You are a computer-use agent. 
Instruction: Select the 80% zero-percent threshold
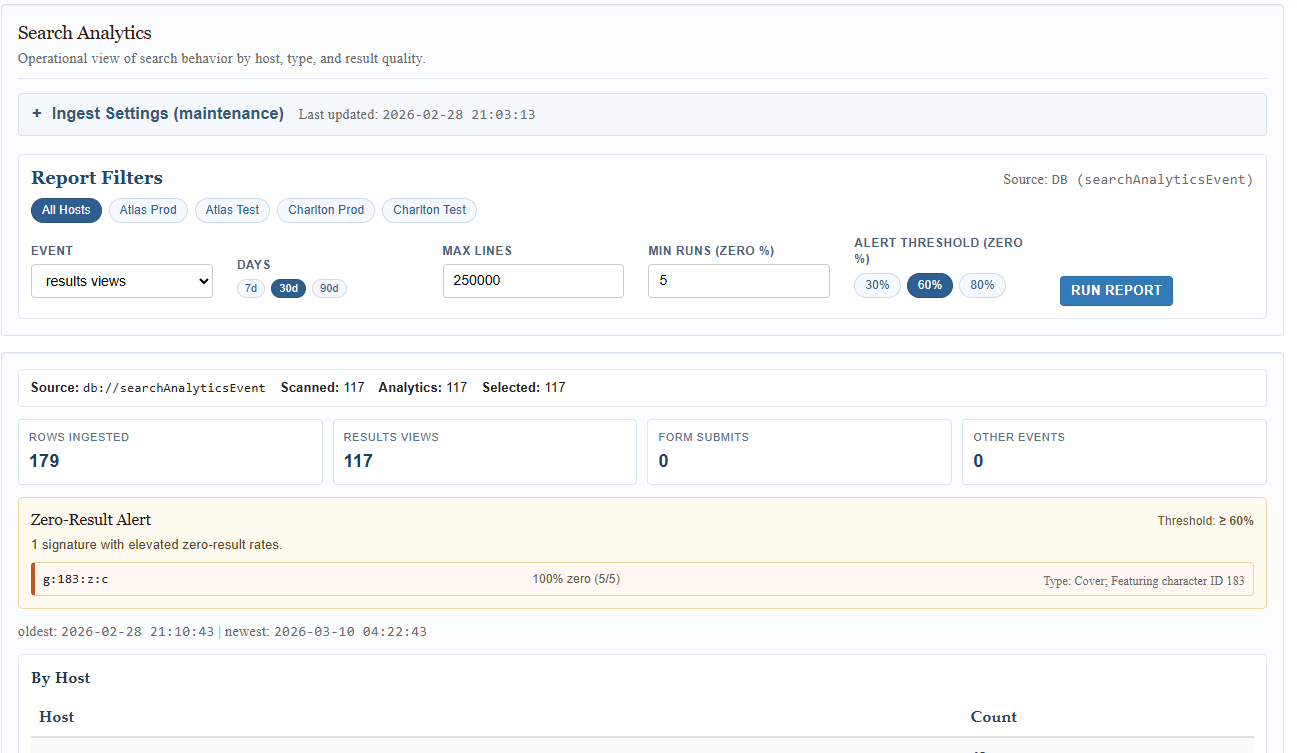[982, 285]
